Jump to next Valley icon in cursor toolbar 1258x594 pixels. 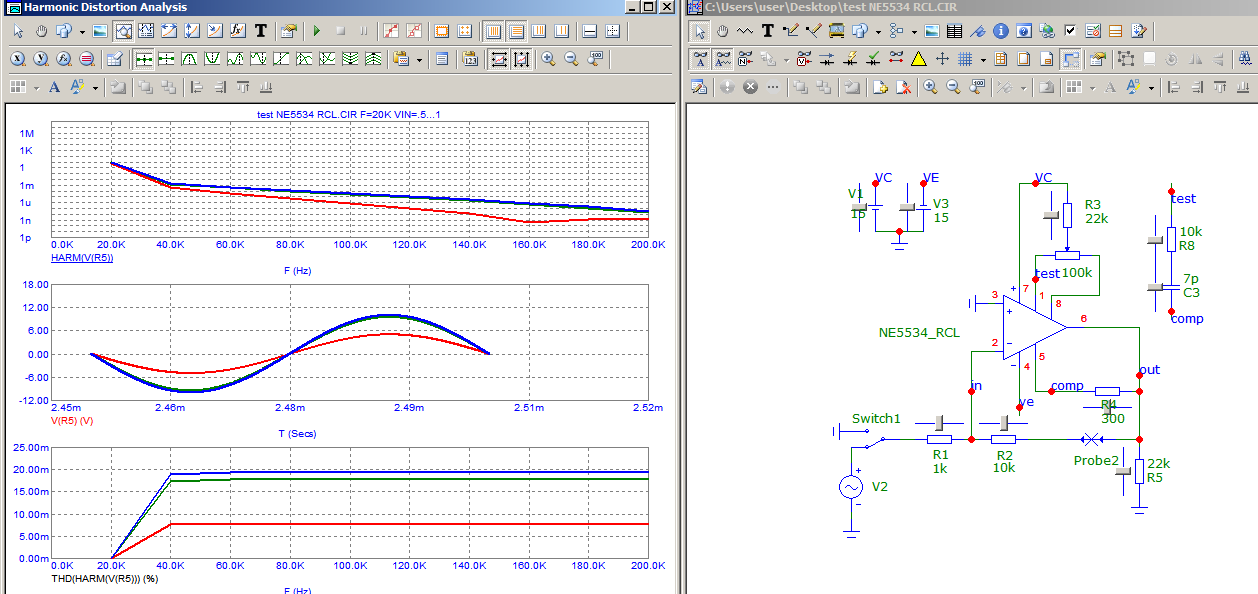[212, 59]
